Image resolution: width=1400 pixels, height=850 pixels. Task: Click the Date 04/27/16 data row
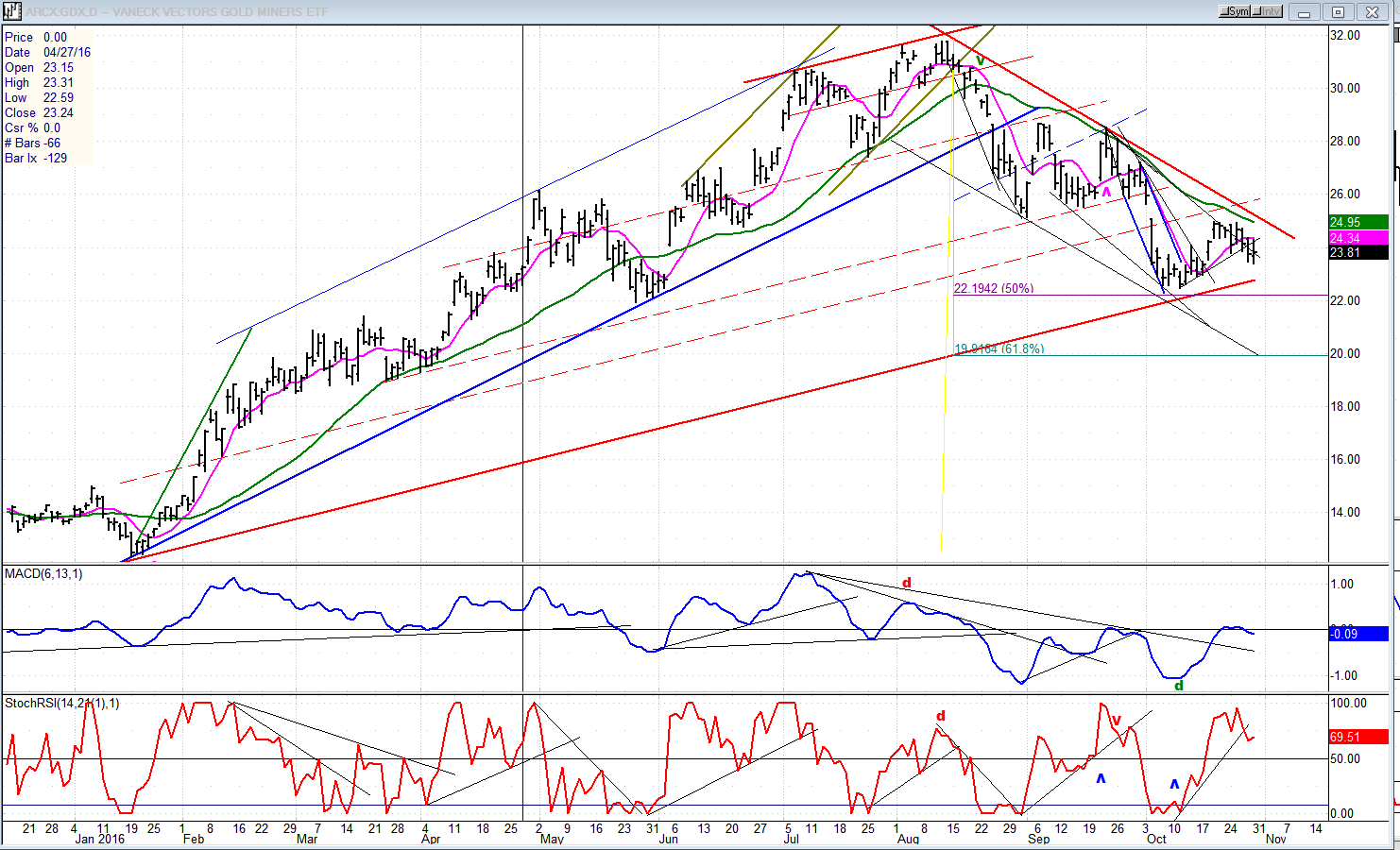click(48, 53)
